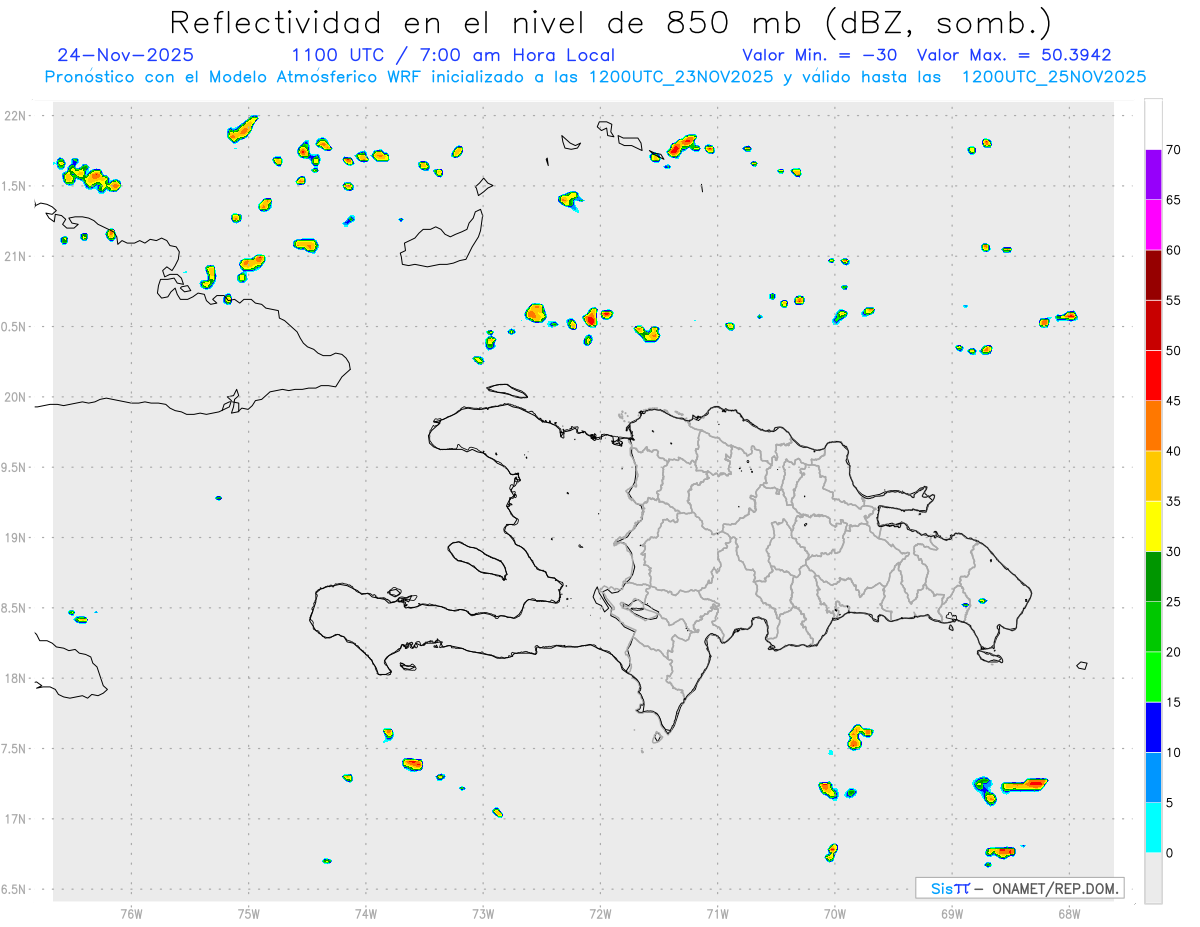Viewport: 1200px width, 927px height.
Task: Click the colorbar tick label "60"
Action: [x=1174, y=250]
